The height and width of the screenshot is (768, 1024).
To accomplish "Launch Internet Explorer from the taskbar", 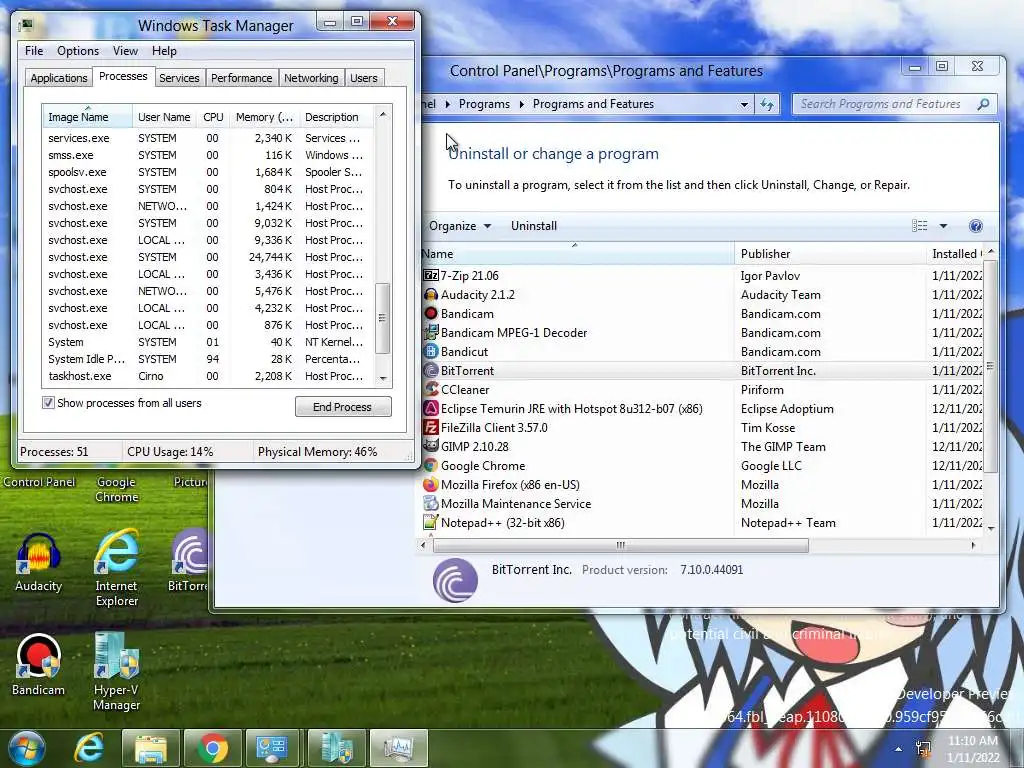I will [89, 748].
